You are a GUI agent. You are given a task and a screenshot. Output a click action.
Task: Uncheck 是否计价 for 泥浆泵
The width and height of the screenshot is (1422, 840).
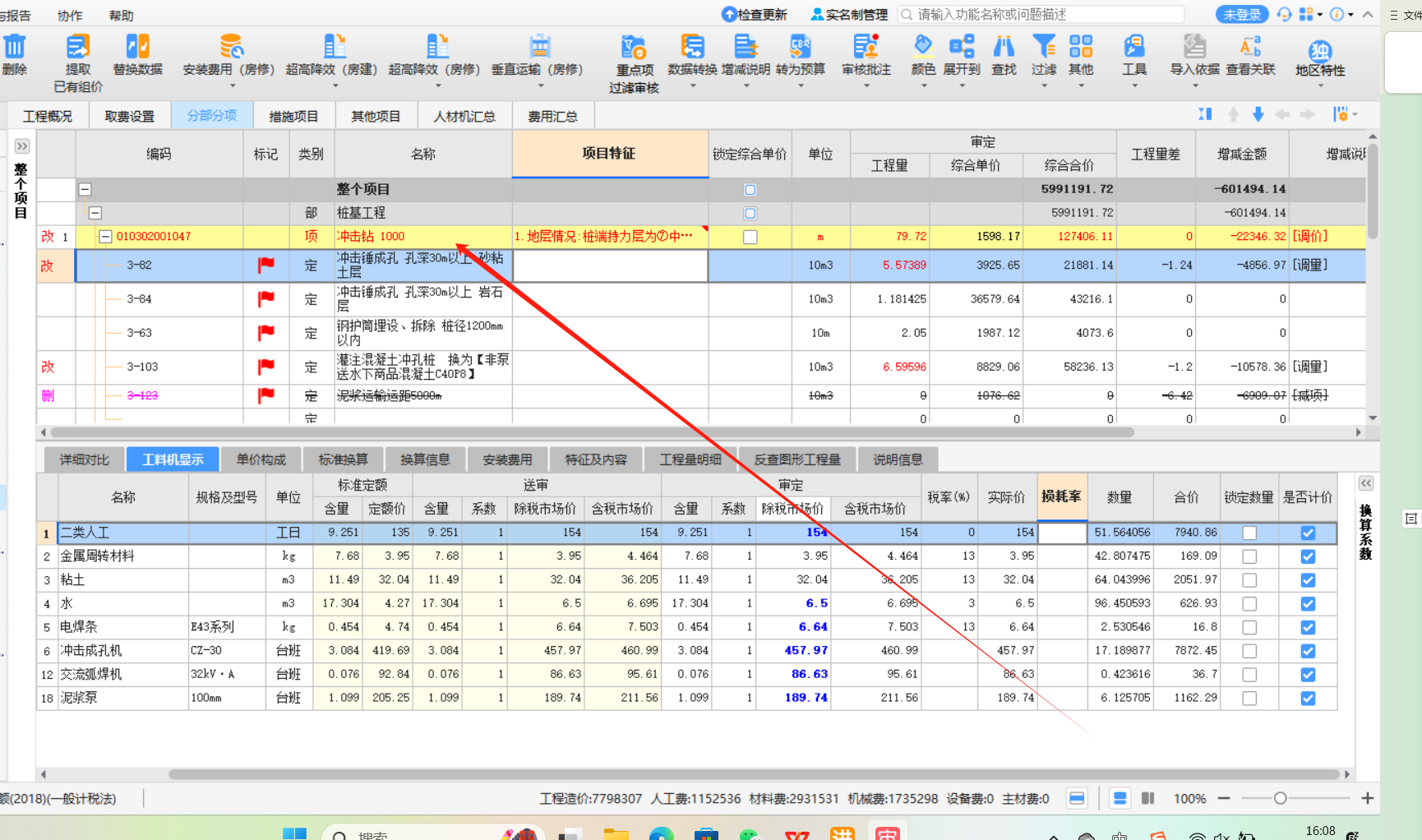(1308, 698)
